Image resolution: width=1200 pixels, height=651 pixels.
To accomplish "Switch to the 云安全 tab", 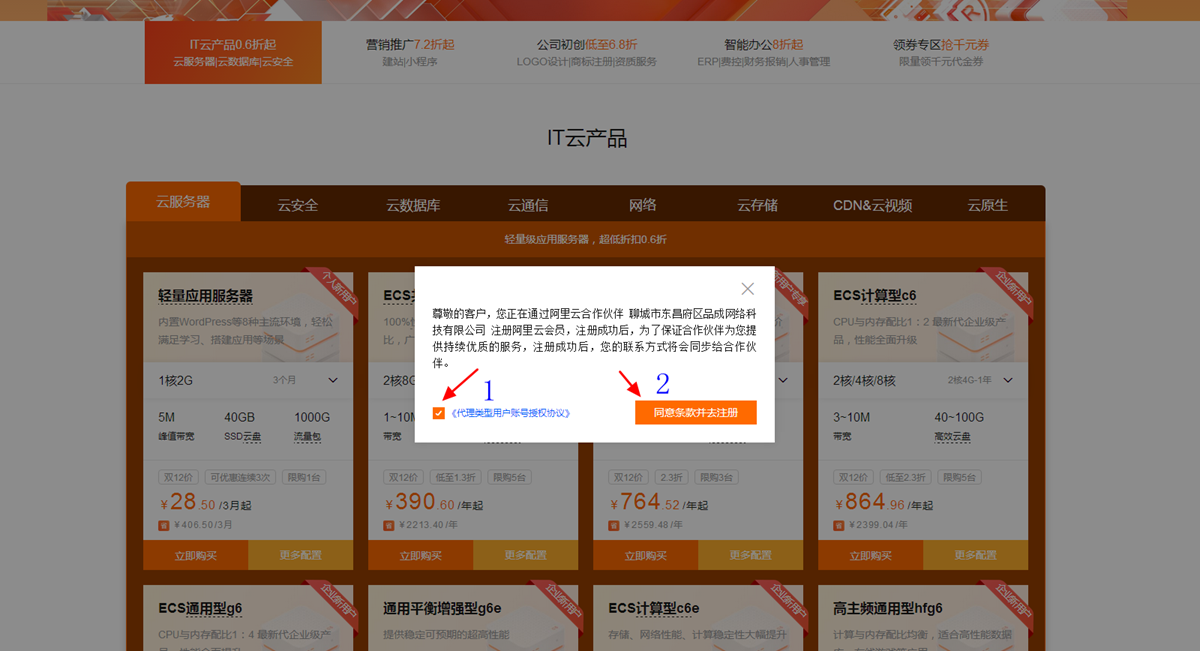I will click(298, 205).
